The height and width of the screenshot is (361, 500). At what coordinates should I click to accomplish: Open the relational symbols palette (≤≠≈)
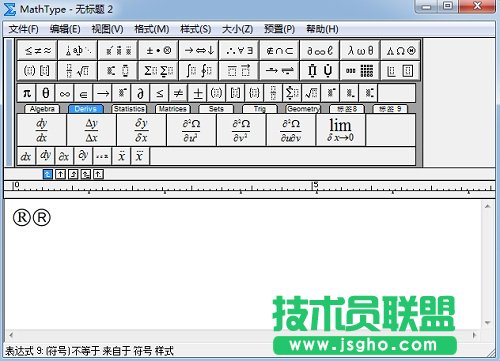pyautogui.click(x=37, y=50)
